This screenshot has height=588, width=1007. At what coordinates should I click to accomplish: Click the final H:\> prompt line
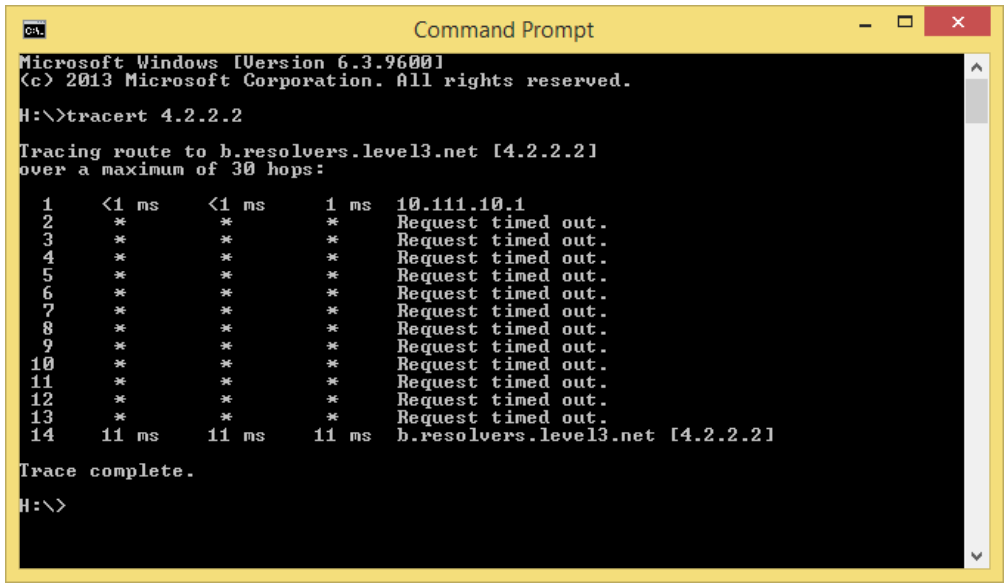coord(42,506)
